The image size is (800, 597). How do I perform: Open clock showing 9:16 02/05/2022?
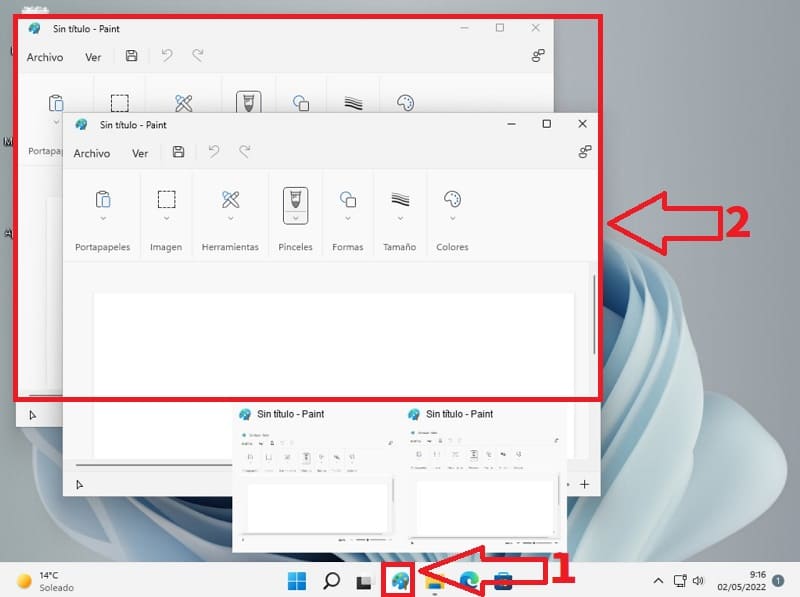point(741,581)
